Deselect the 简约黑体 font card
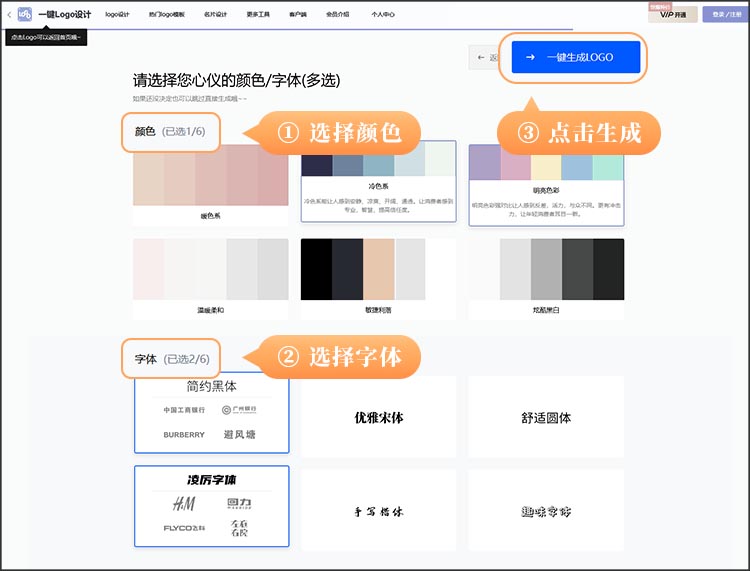The height and width of the screenshot is (571, 750). (212, 413)
